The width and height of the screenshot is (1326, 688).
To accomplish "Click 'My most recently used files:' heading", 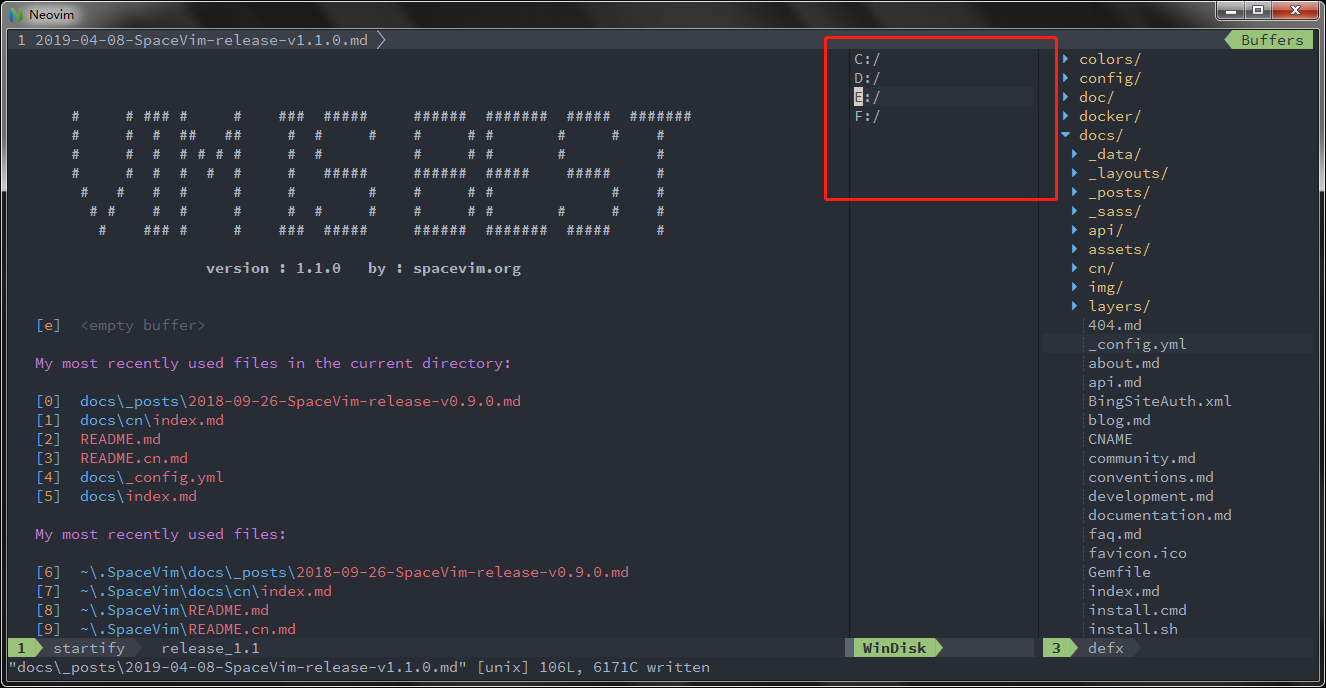I will [161, 534].
